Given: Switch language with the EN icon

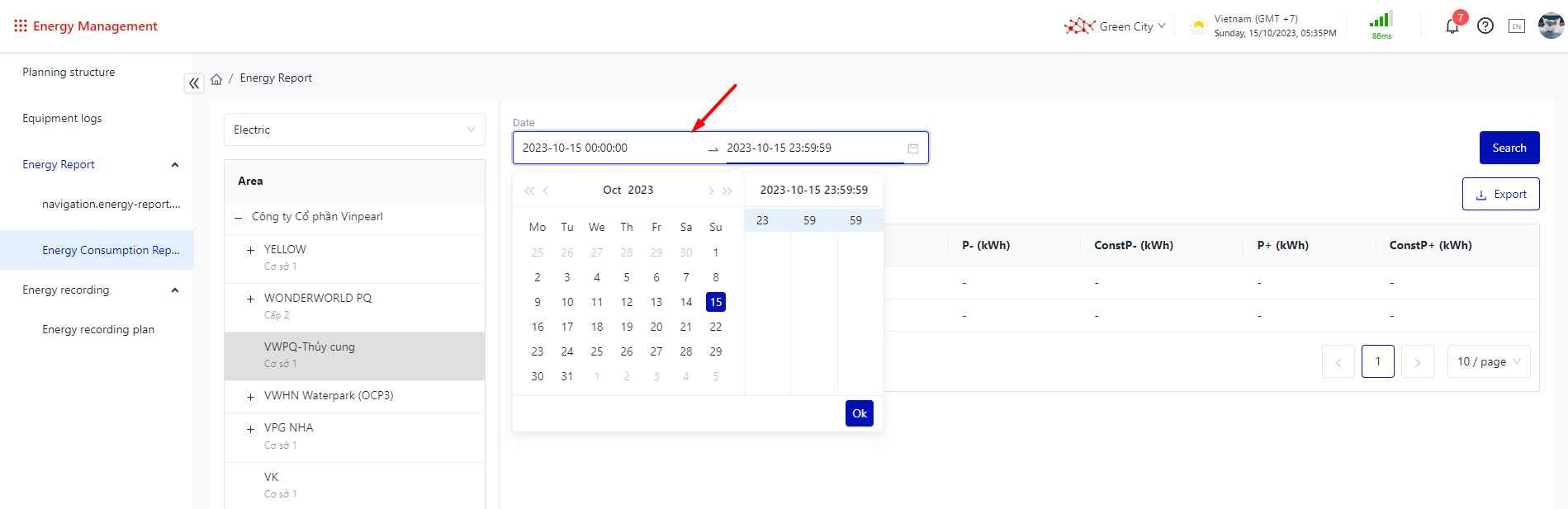Looking at the screenshot, I should (x=1517, y=26).
